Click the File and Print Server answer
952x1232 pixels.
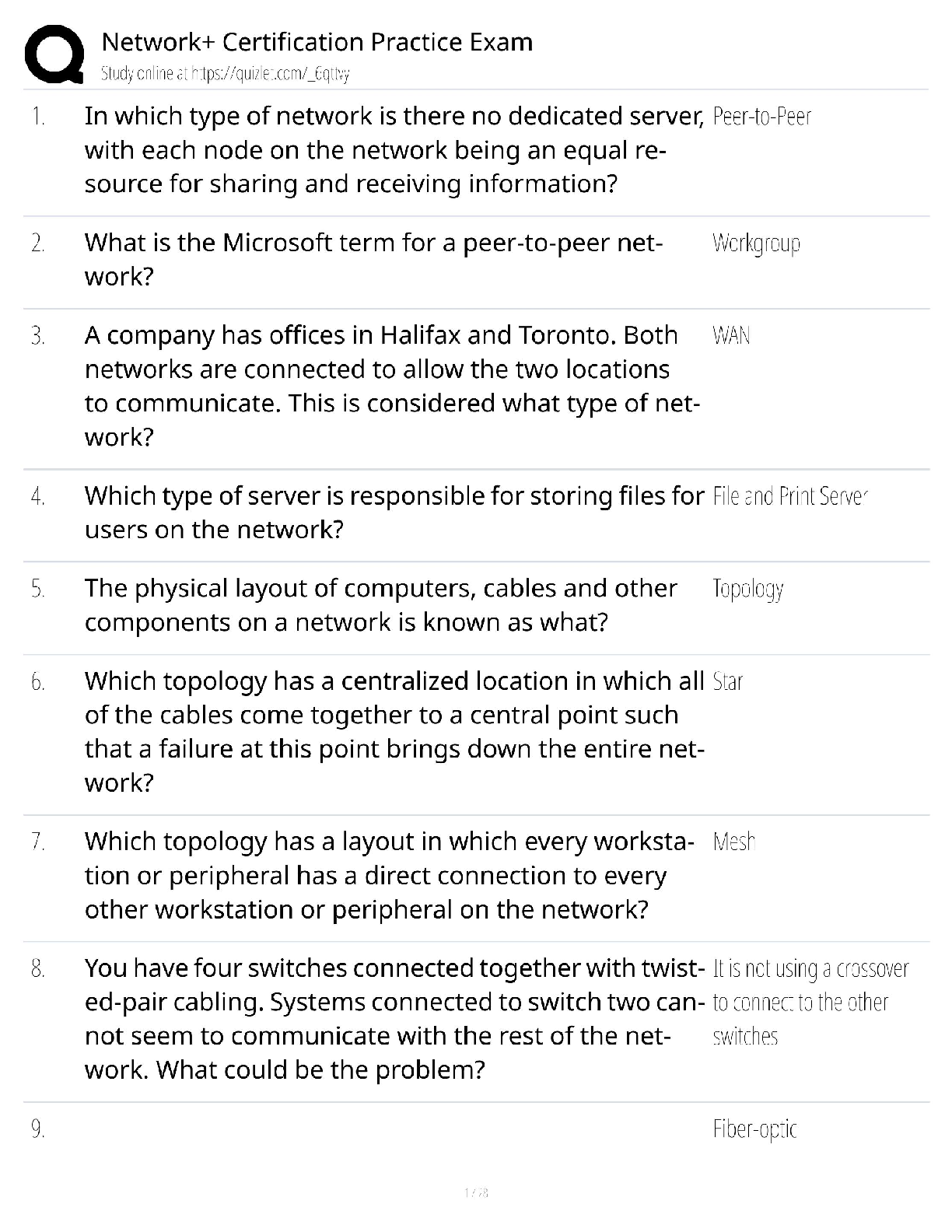[789, 496]
